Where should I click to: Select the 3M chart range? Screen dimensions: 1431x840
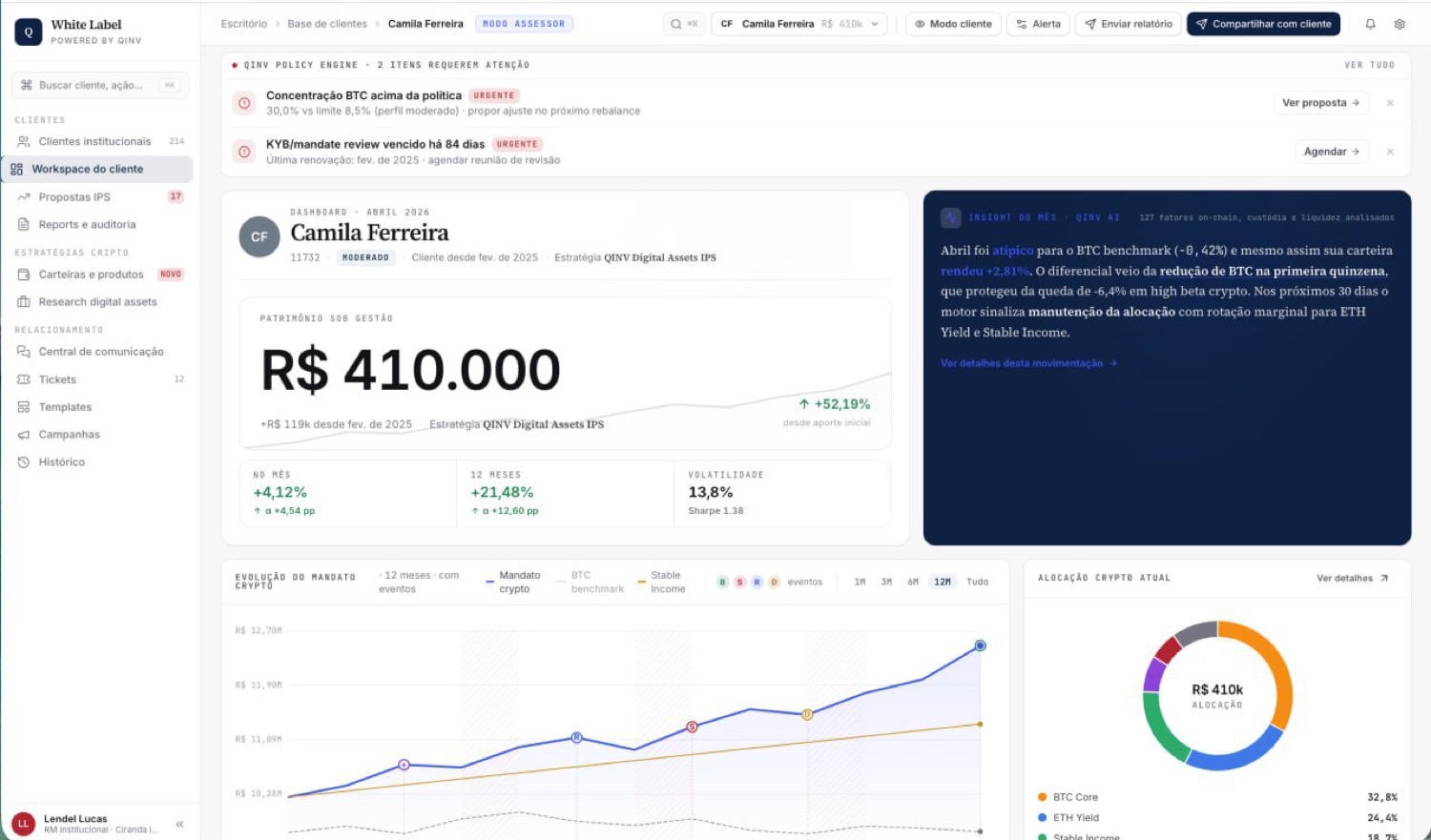coord(886,582)
